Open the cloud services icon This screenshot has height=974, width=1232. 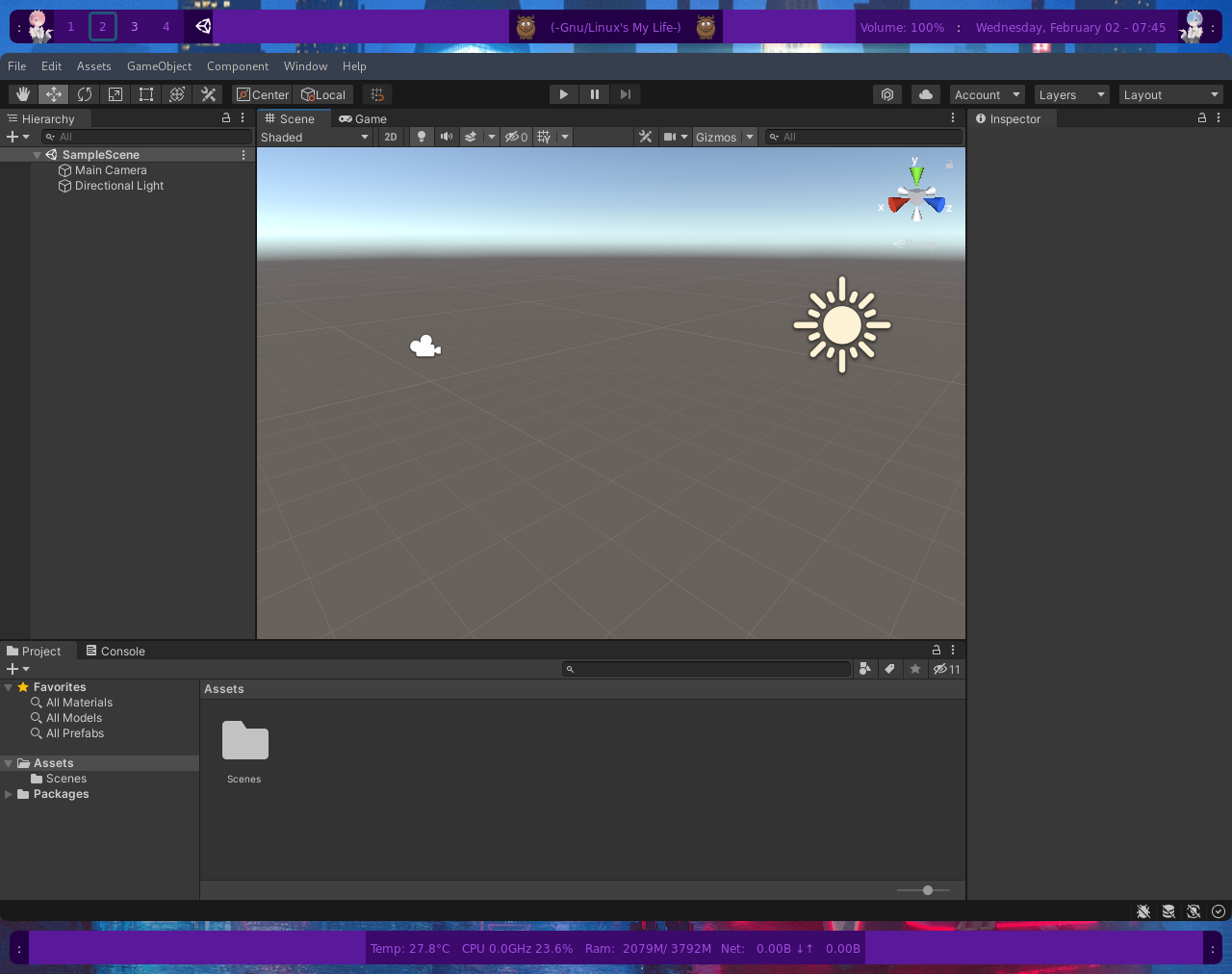926,94
